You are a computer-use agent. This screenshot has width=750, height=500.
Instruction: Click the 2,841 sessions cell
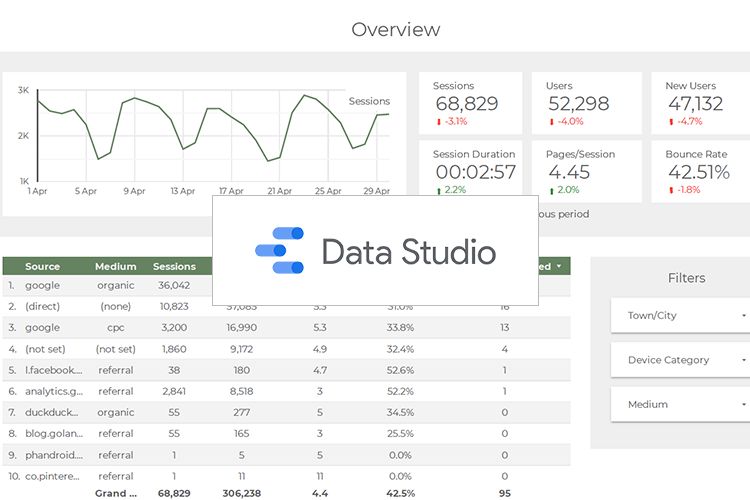click(174, 391)
